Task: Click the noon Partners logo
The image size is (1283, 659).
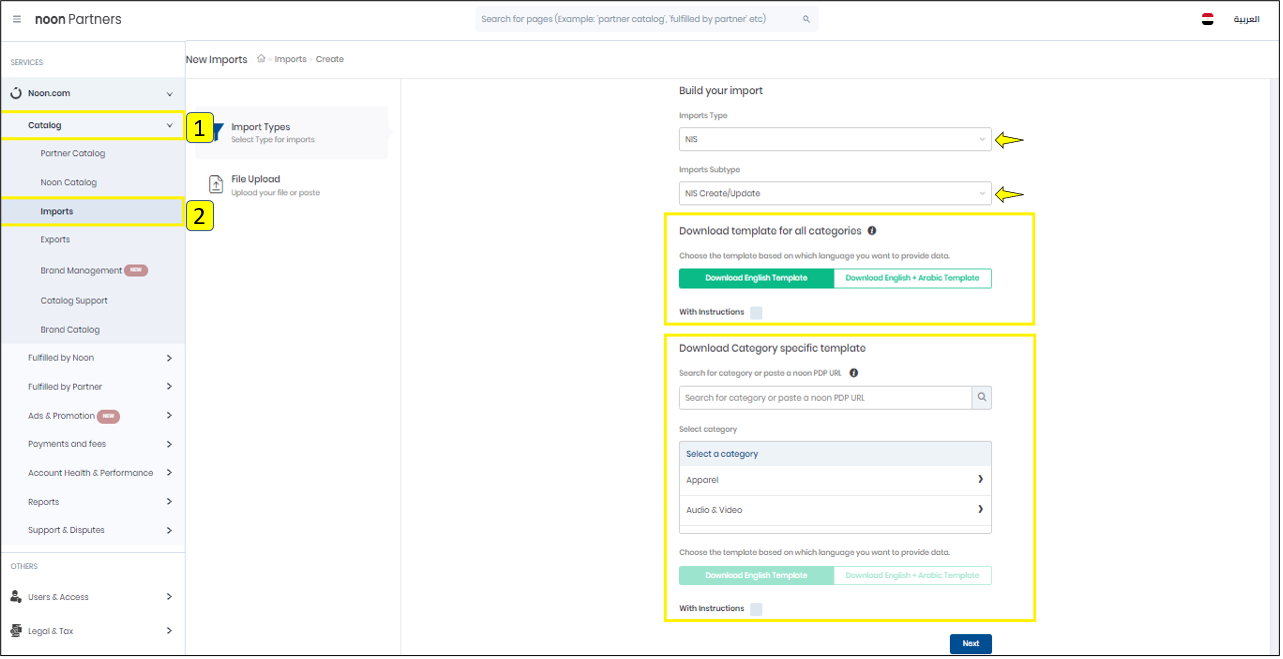Action: click(x=78, y=19)
